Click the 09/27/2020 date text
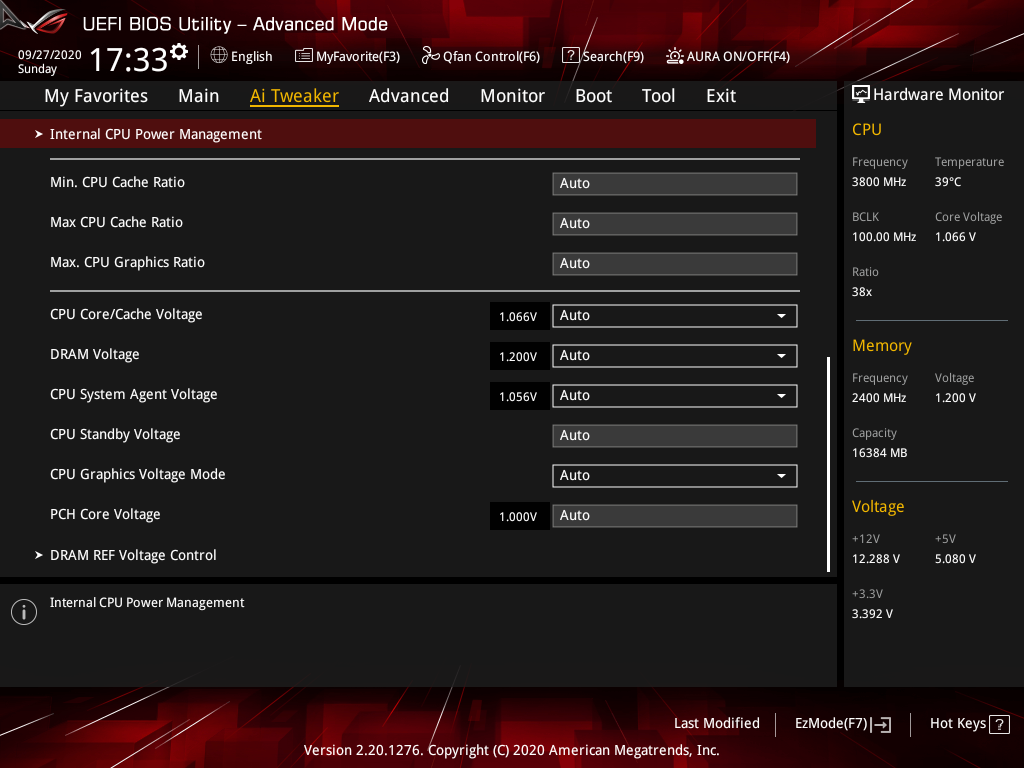This screenshot has width=1024, height=768. 50,55
